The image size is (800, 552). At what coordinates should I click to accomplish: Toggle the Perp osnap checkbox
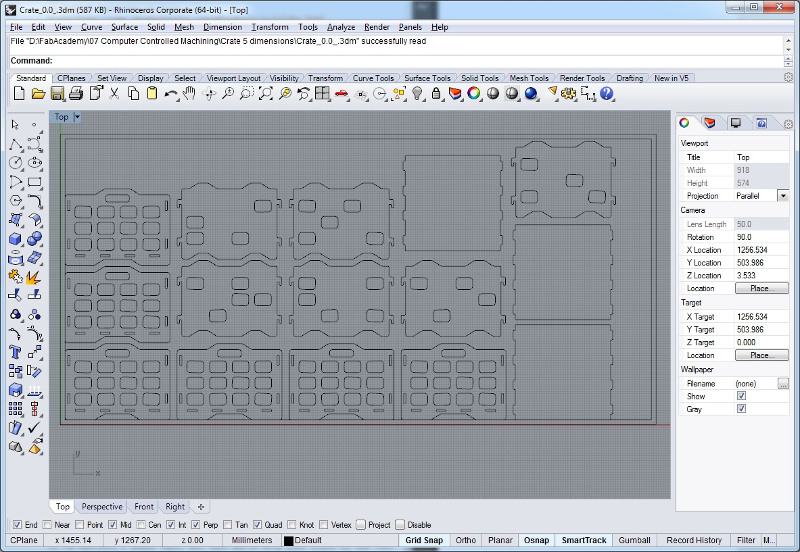(x=195, y=525)
